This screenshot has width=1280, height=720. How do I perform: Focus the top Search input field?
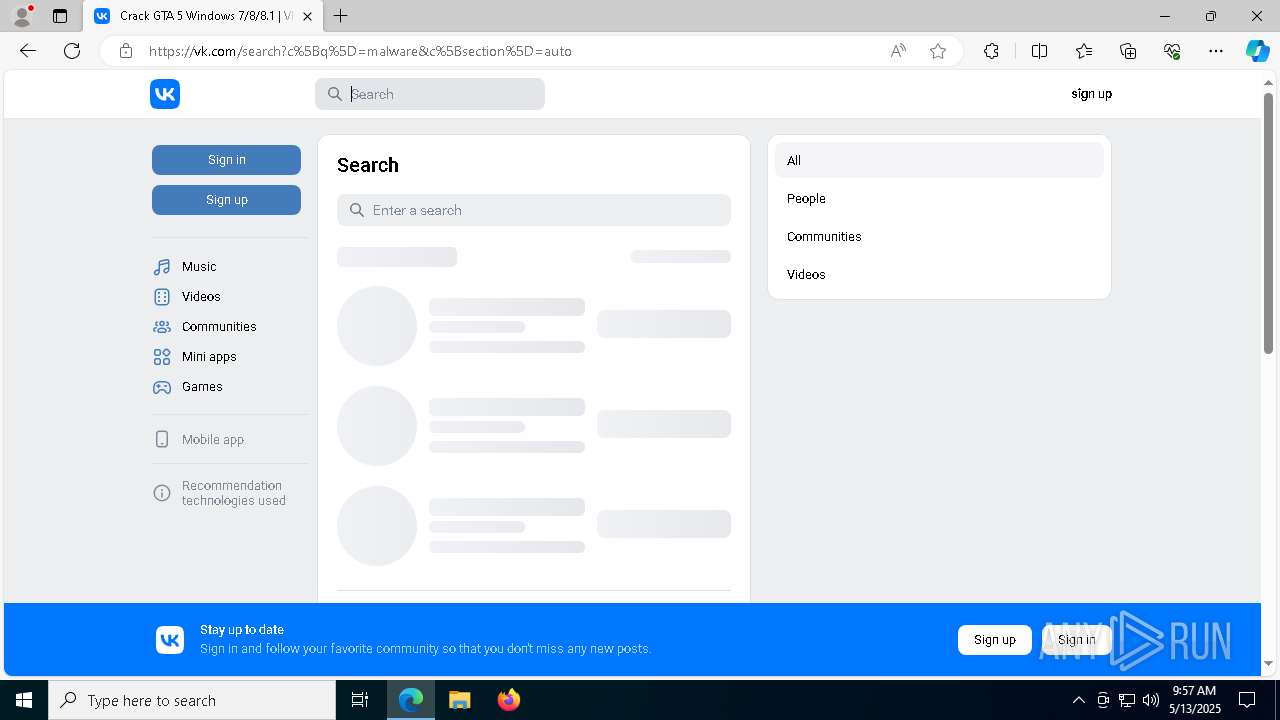point(430,94)
